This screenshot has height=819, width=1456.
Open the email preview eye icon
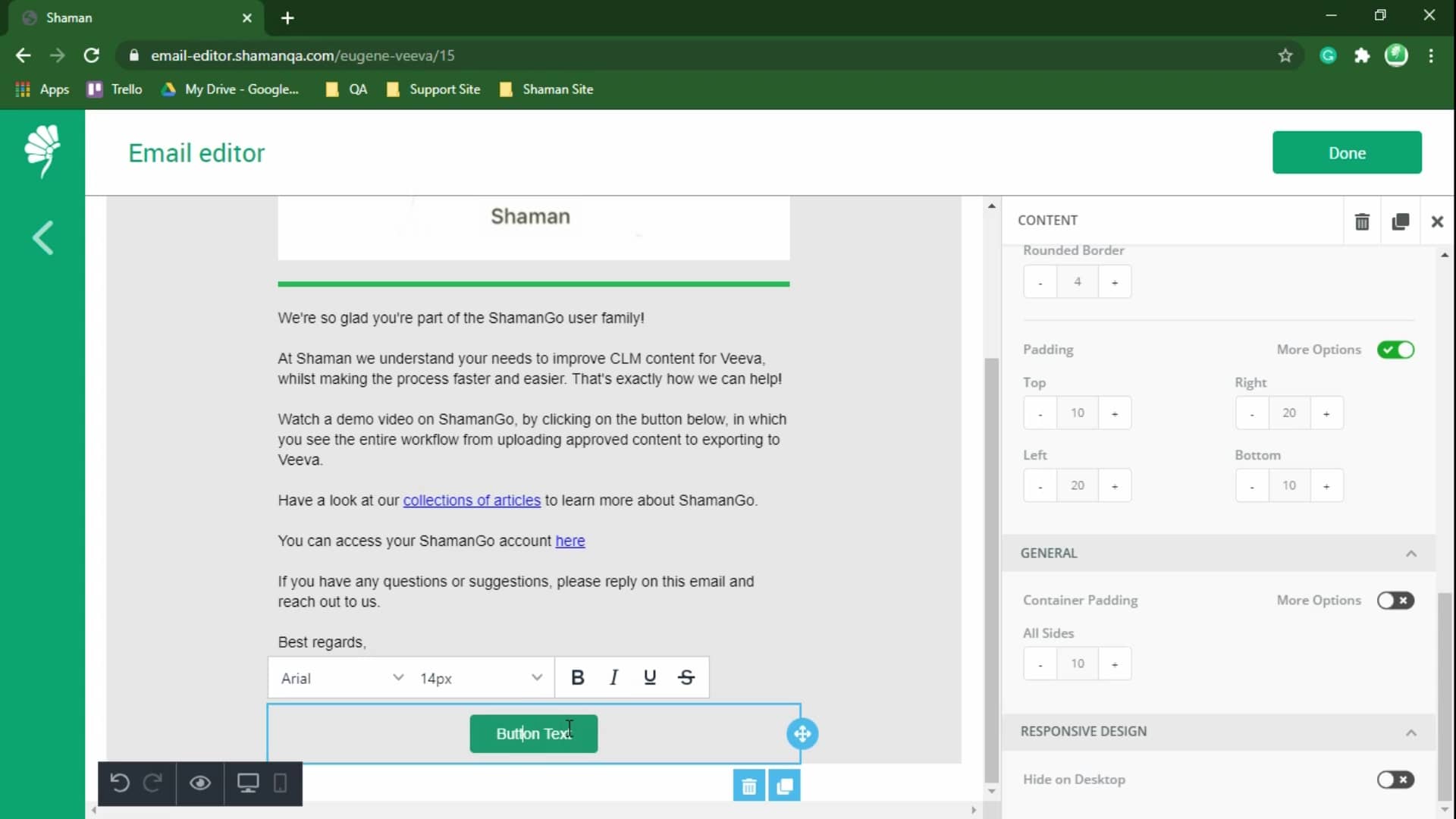[199, 783]
